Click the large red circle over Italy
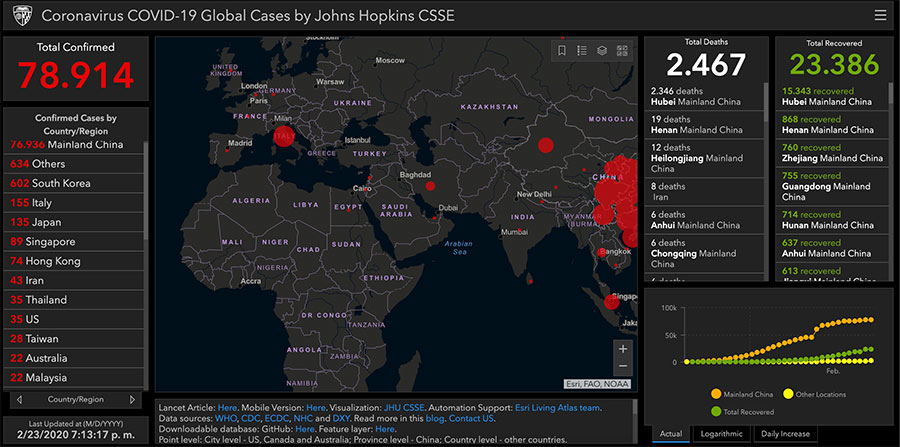The image size is (900, 447). tap(284, 136)
